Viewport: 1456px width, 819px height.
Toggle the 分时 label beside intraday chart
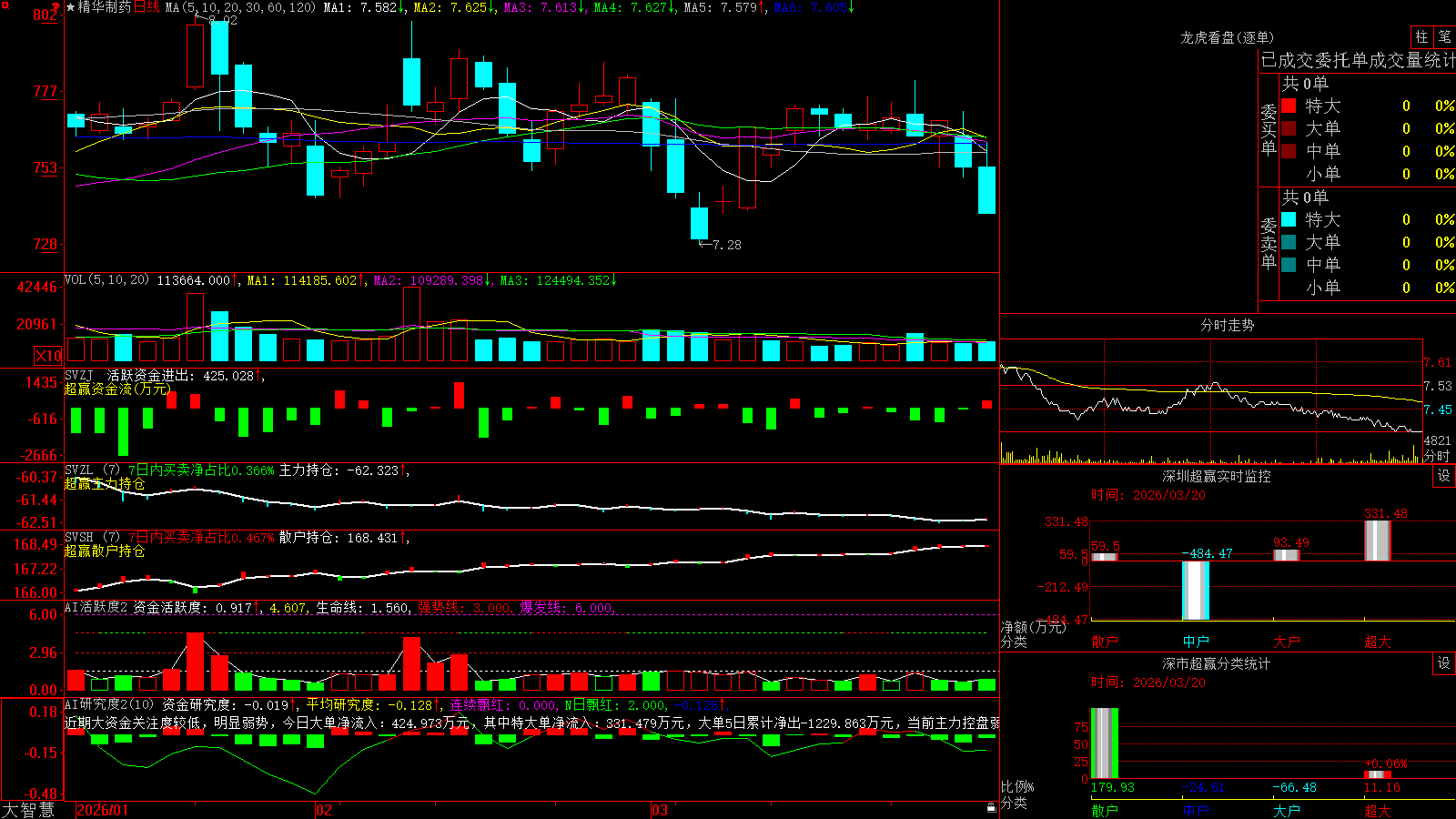coord(1437,456)
